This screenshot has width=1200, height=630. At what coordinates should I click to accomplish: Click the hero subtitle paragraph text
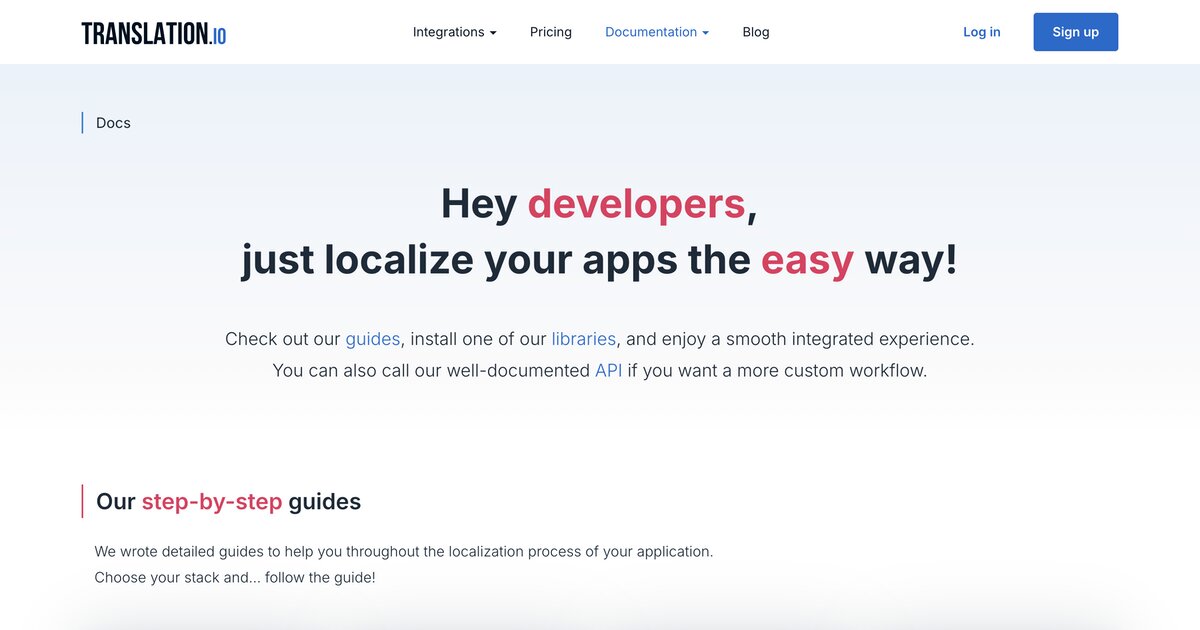pyautogui.click(x=600, y=354)
